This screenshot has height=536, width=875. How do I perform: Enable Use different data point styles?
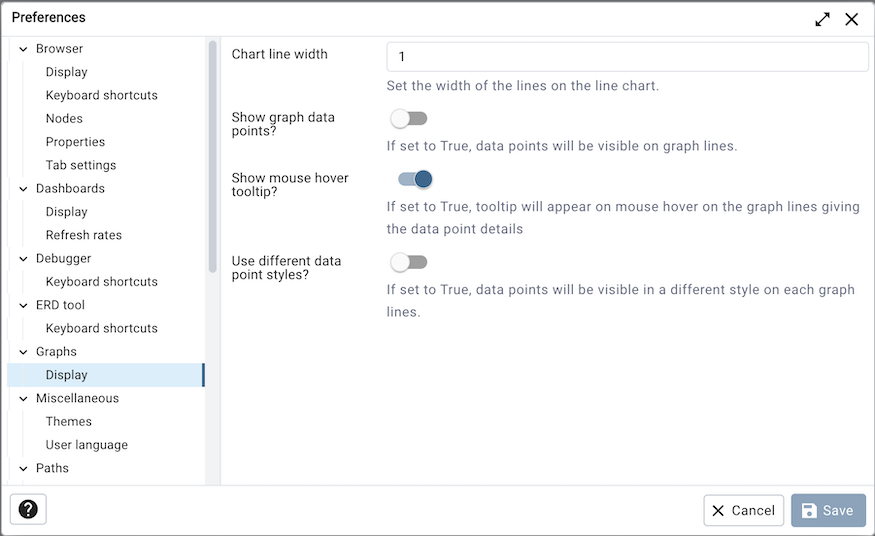pyautogui.click(x=409, y=262)
